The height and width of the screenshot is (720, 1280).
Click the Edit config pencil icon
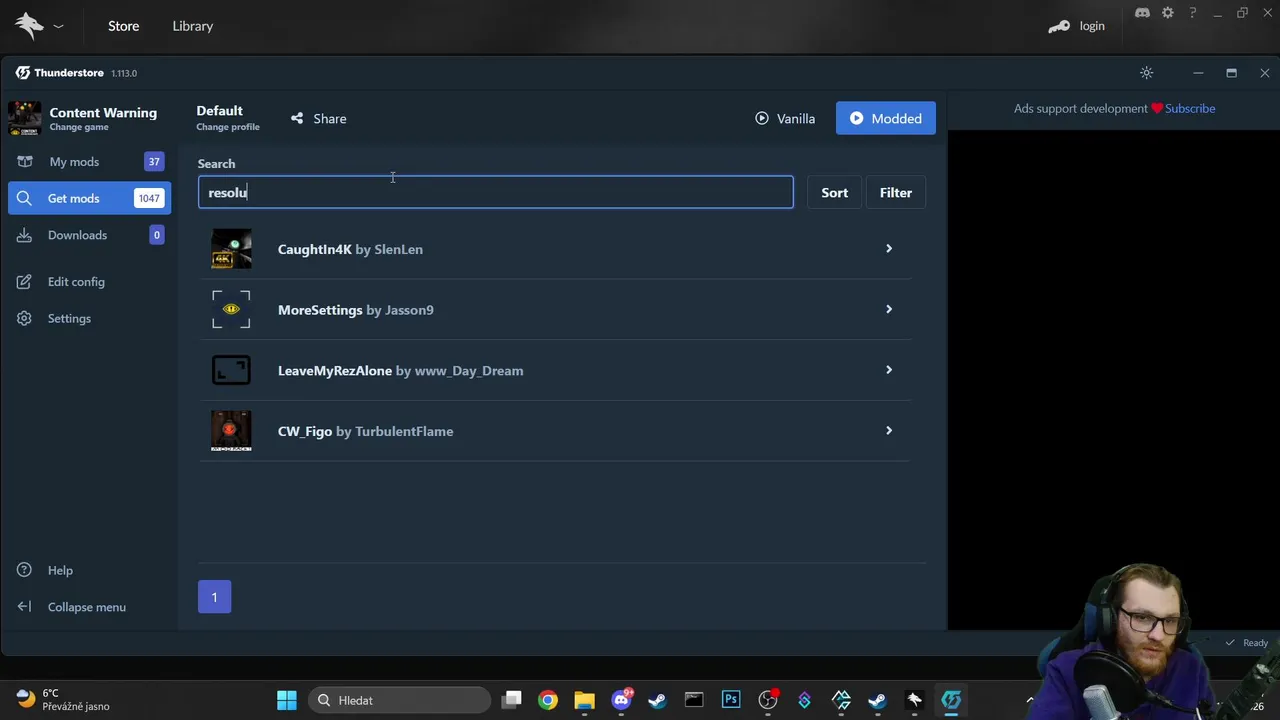click(x=24, y=282)
